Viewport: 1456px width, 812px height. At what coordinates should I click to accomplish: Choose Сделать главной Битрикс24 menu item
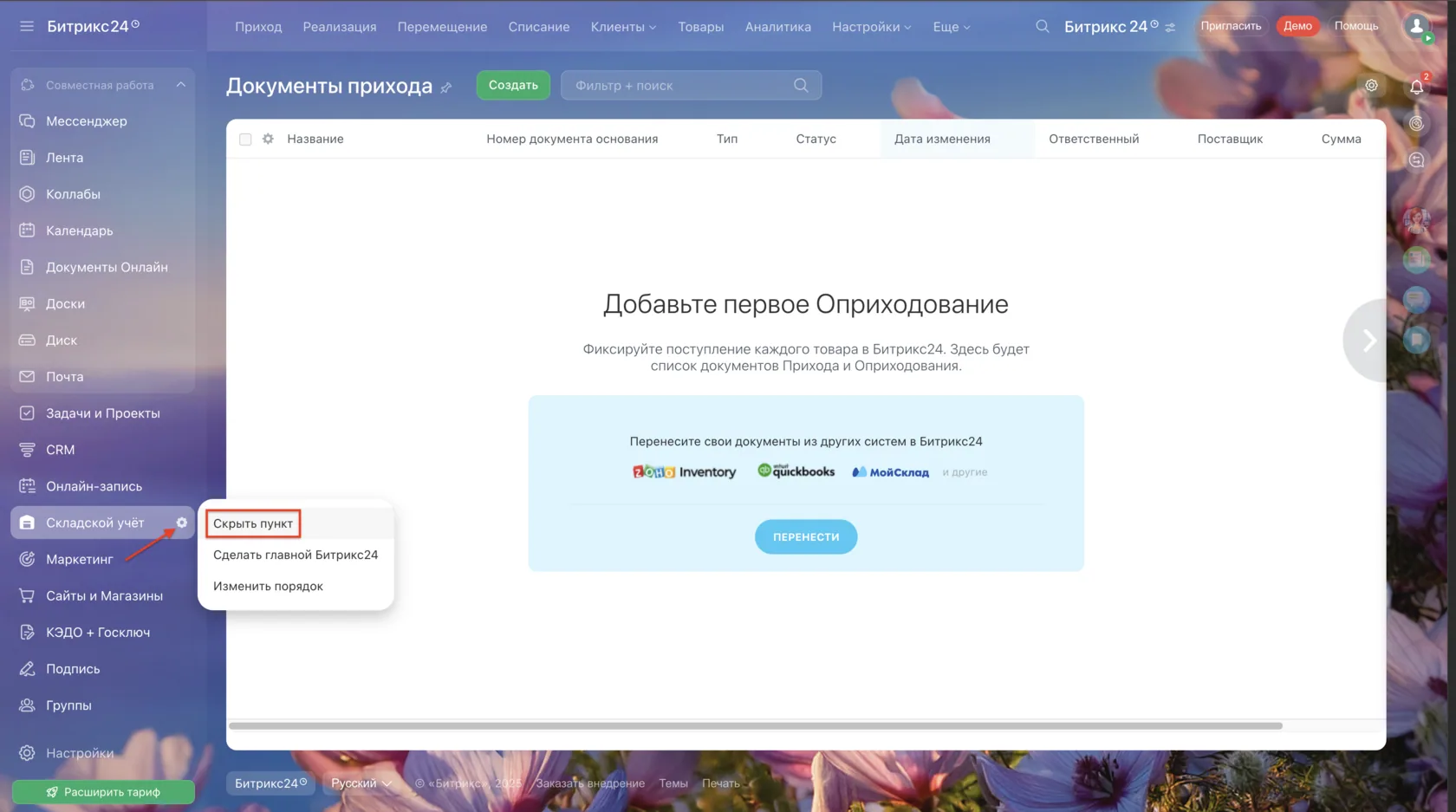point(296,555)
